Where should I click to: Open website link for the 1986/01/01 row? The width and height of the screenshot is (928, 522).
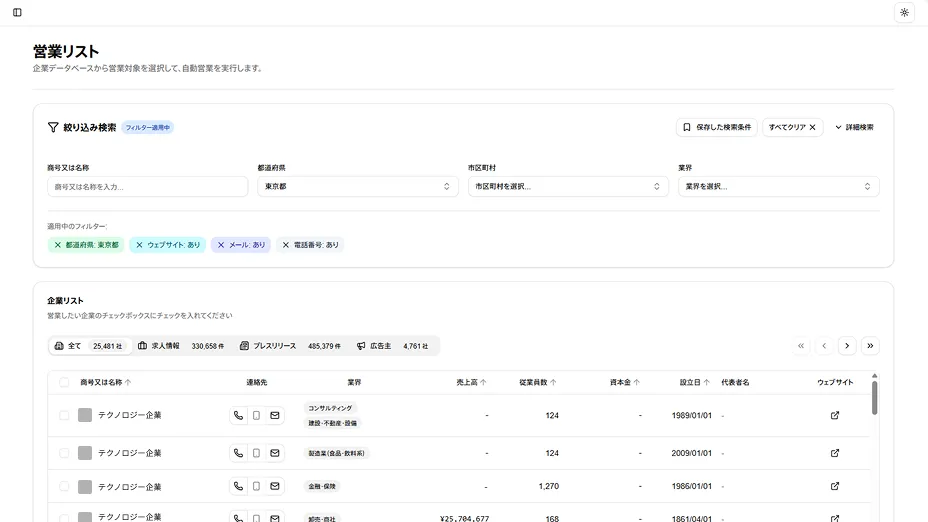click(x=834, y=486)
